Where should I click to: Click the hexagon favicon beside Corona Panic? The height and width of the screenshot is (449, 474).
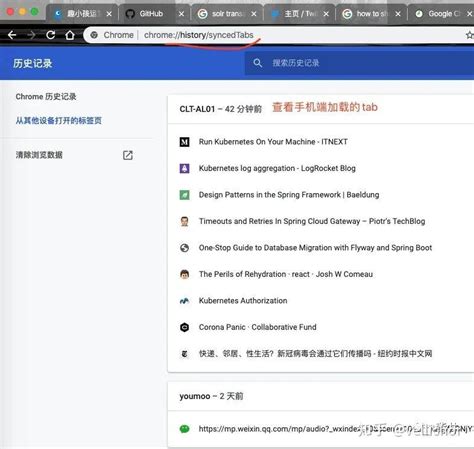point(184,327)
